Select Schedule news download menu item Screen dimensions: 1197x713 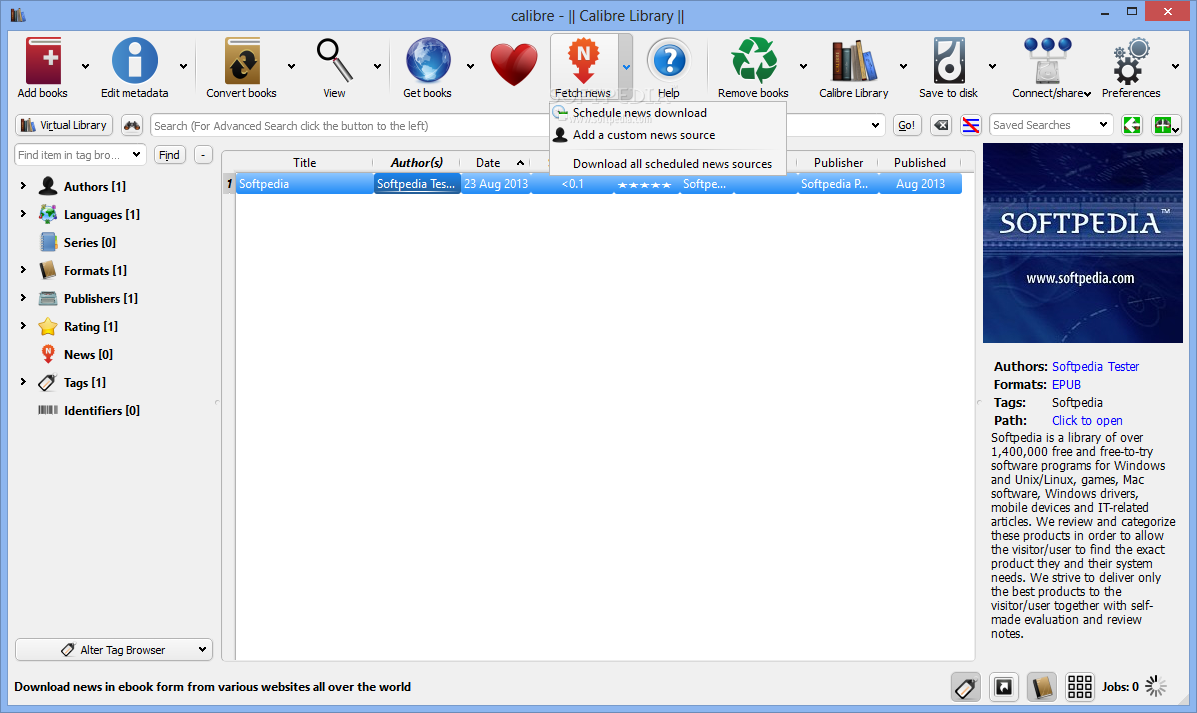(x=668, y=112)
